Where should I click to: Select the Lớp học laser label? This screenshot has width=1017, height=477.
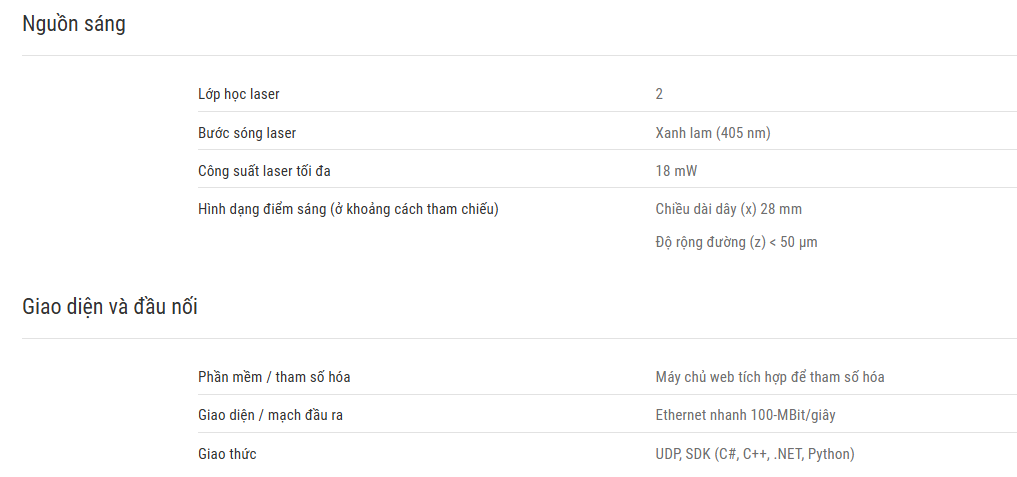click(239, 94)
